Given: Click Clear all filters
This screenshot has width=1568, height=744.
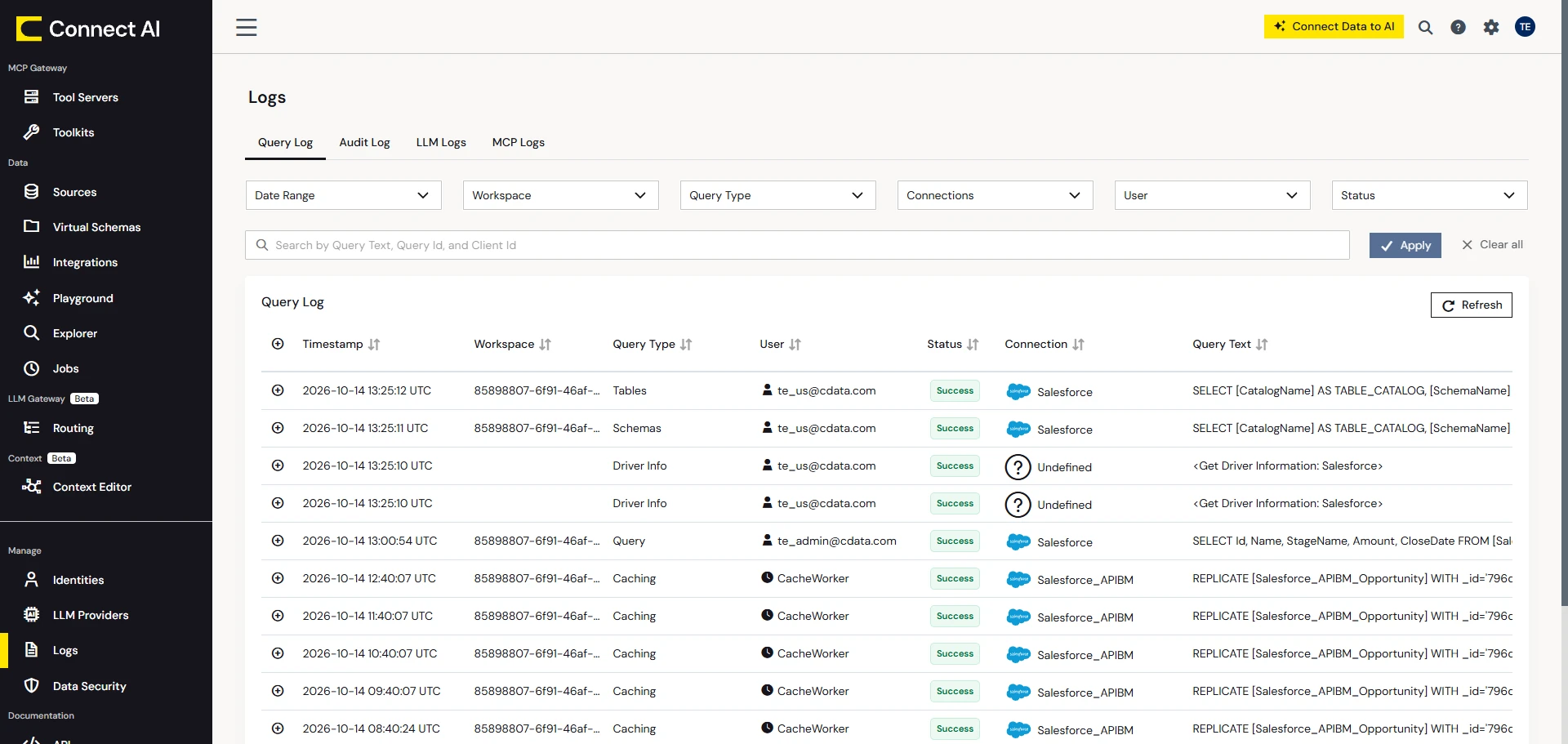Looking at the screenshot, I should pyautogui.click(x=1492, y=244).
